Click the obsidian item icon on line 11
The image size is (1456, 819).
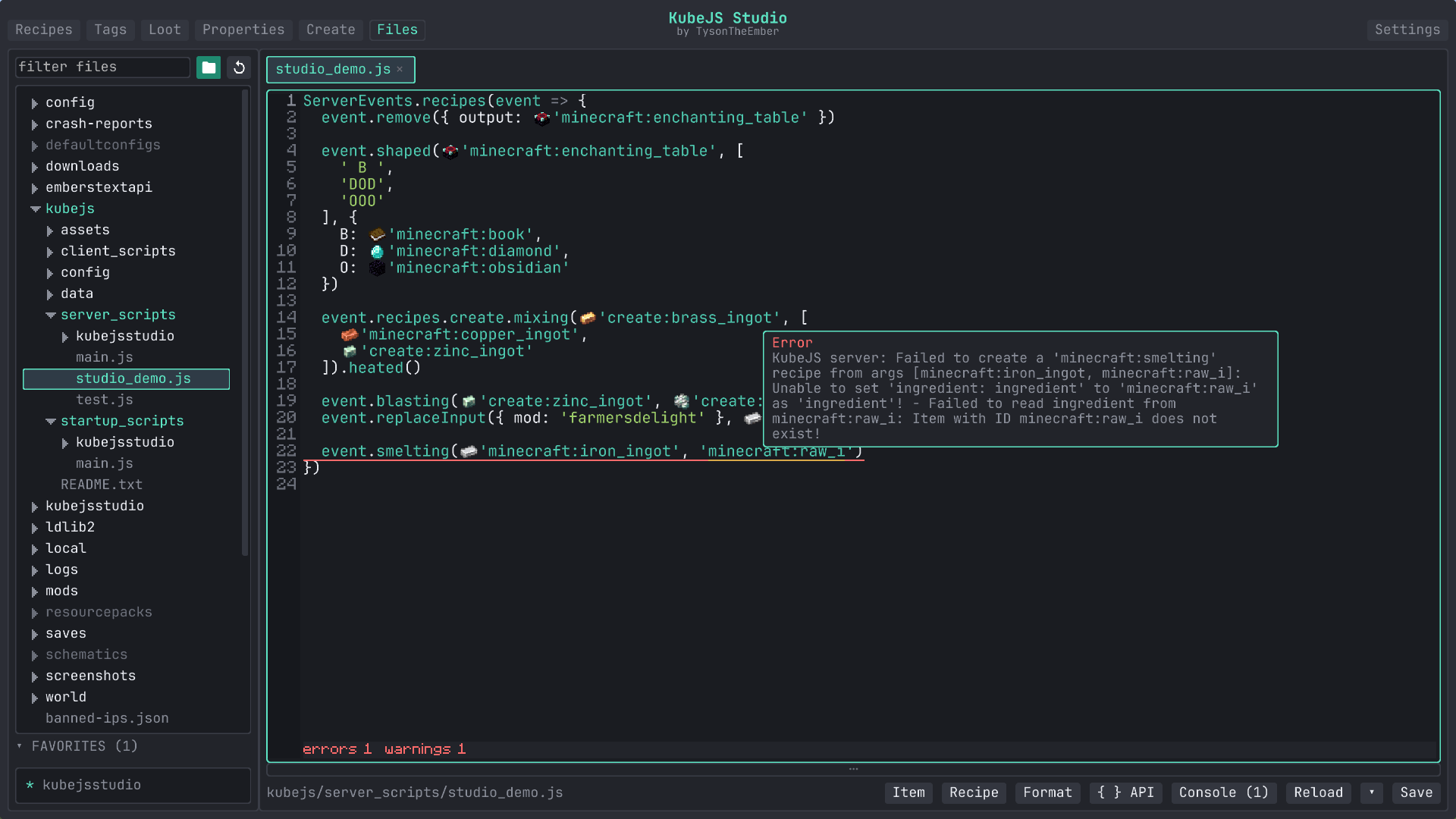(x=377, y=268)
